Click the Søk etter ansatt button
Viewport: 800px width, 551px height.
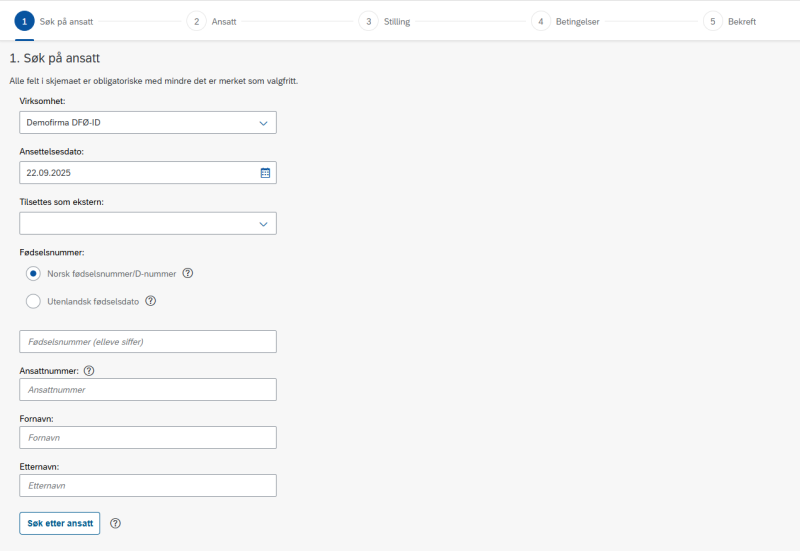(x=60, y=523)
